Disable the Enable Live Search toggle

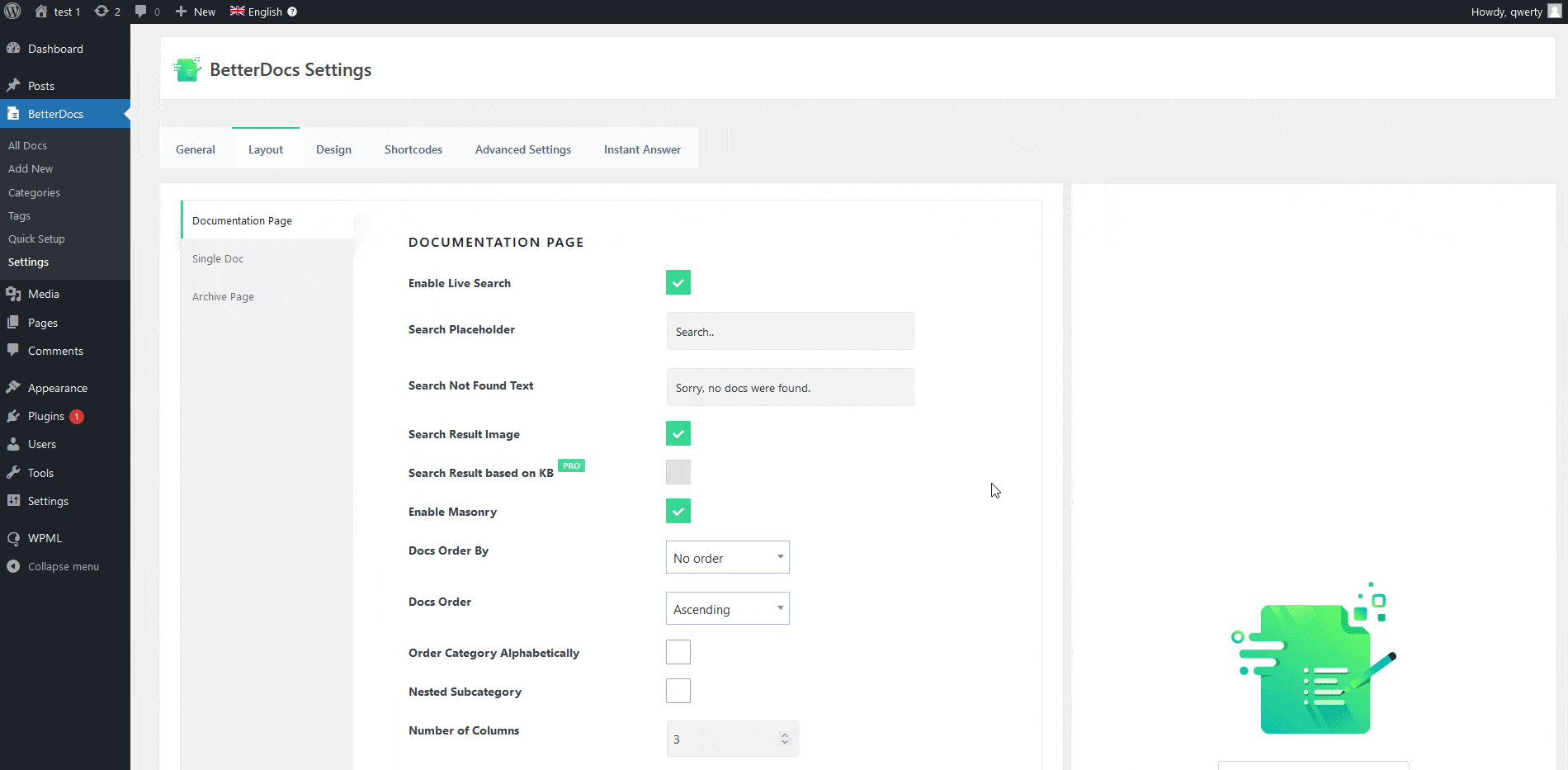[678, 282]
